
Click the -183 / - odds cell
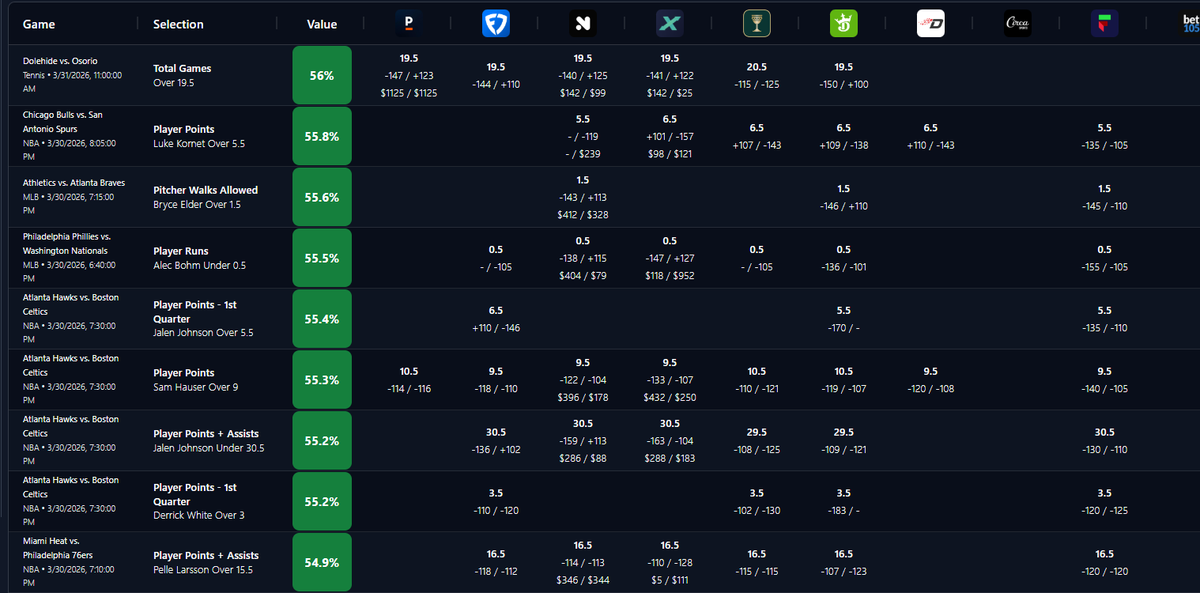[844, 511]
